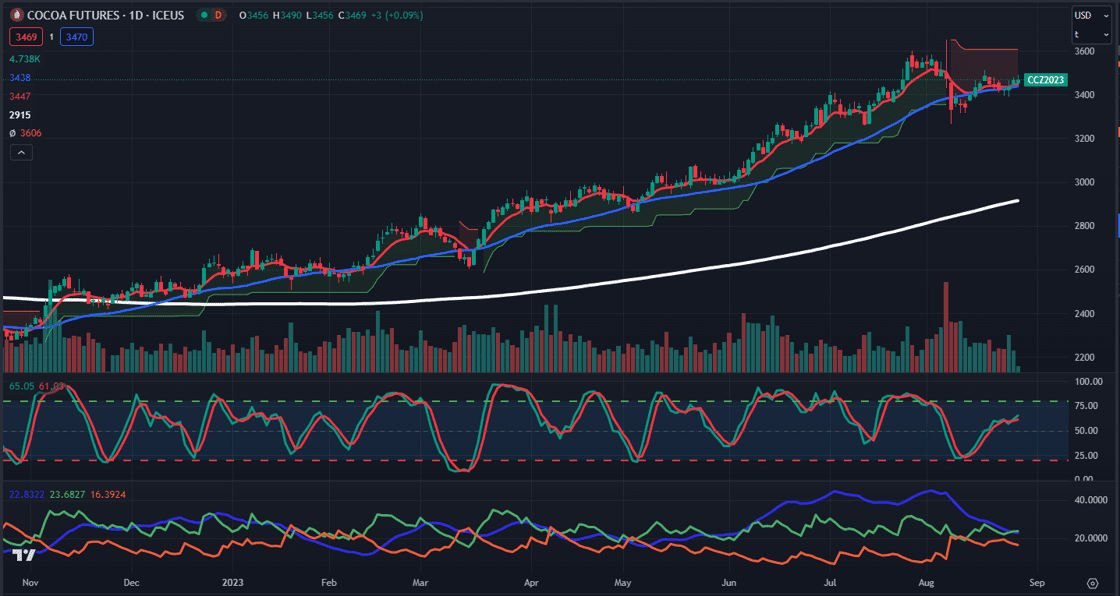Click the May label on time axis
This screenshot has height=596, width=1120.
point(624,582)
